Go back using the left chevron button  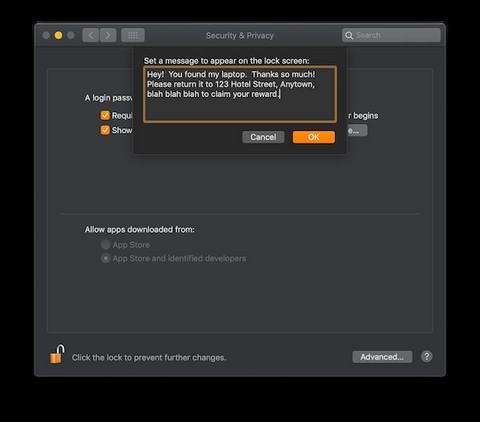tap(91, 35)
